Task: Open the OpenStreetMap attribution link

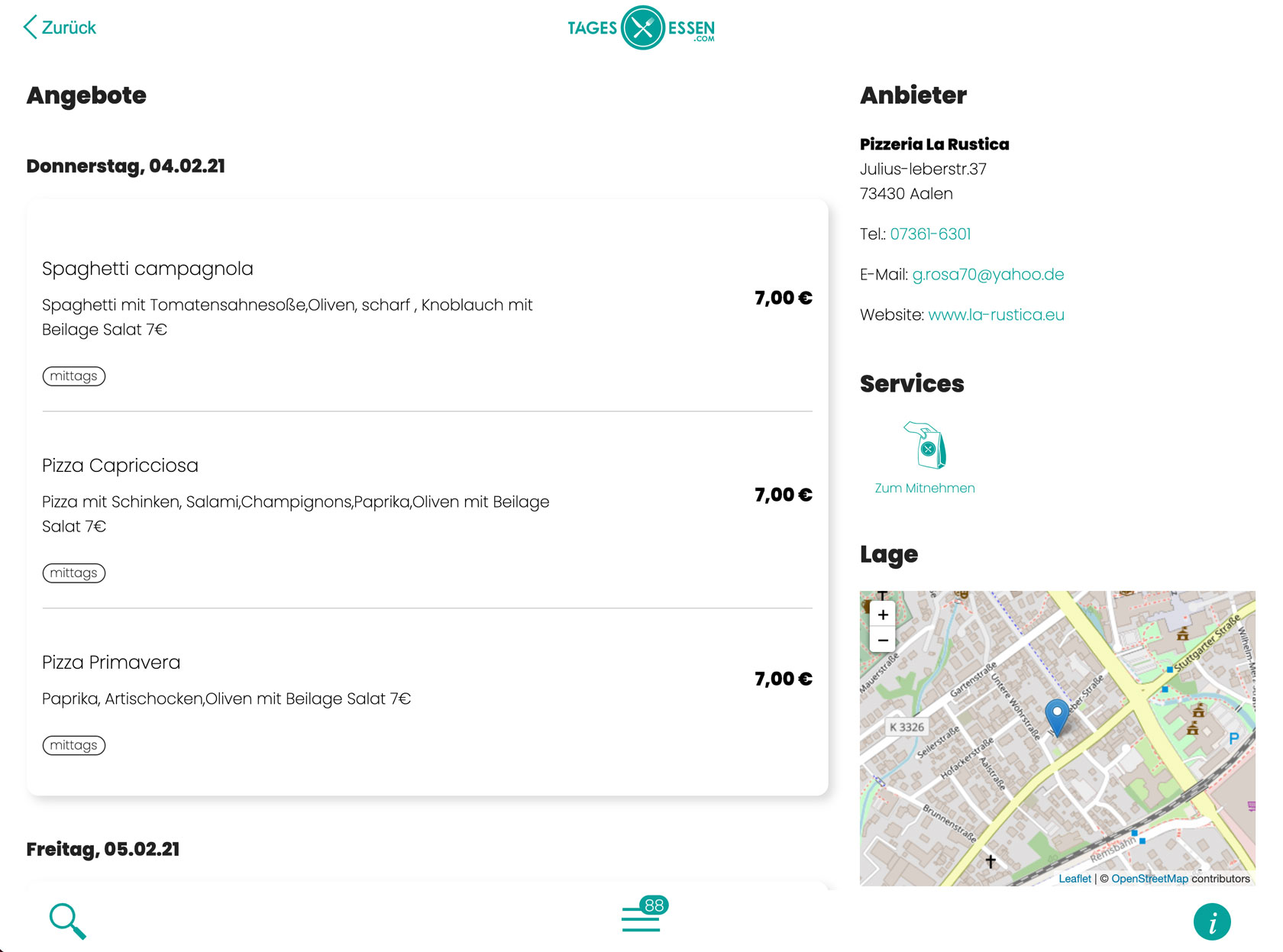Action: tap(1149, 879)
